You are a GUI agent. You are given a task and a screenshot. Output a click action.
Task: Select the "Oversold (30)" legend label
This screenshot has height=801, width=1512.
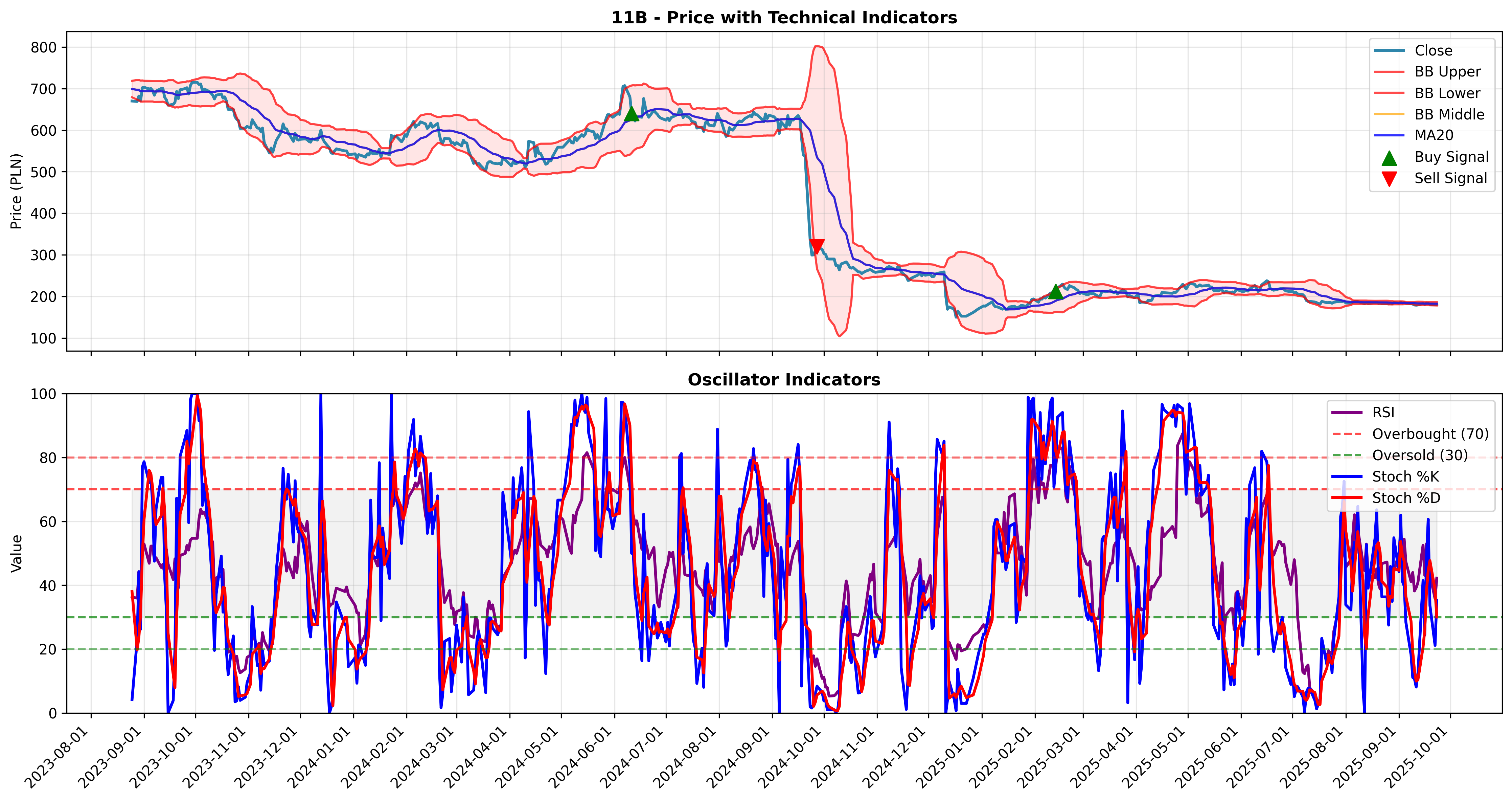pos(1420,455)
